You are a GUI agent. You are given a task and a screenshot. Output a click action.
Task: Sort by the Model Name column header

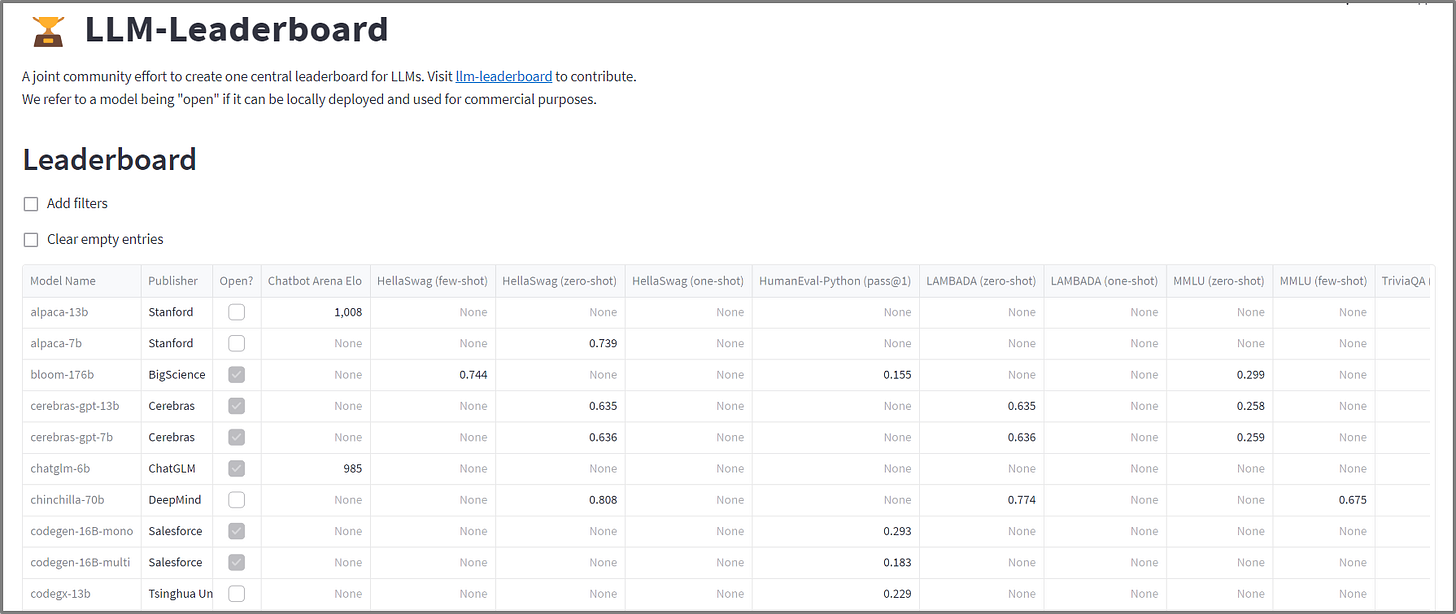[x=82, y=281]
